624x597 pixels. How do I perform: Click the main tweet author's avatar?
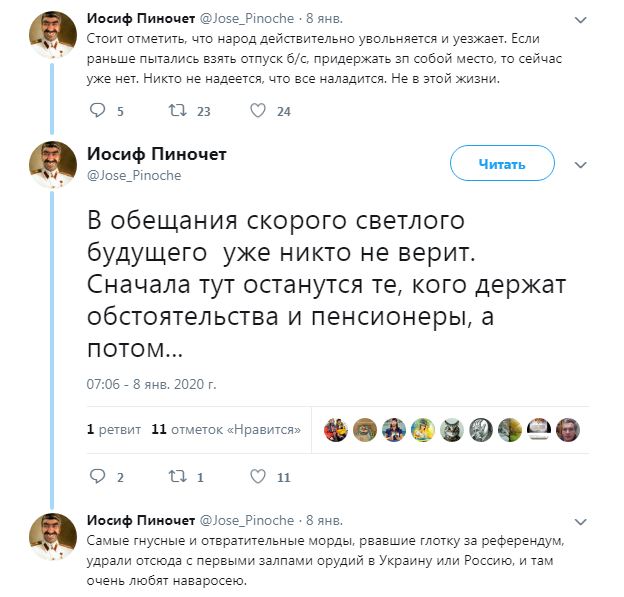point(52,165)
